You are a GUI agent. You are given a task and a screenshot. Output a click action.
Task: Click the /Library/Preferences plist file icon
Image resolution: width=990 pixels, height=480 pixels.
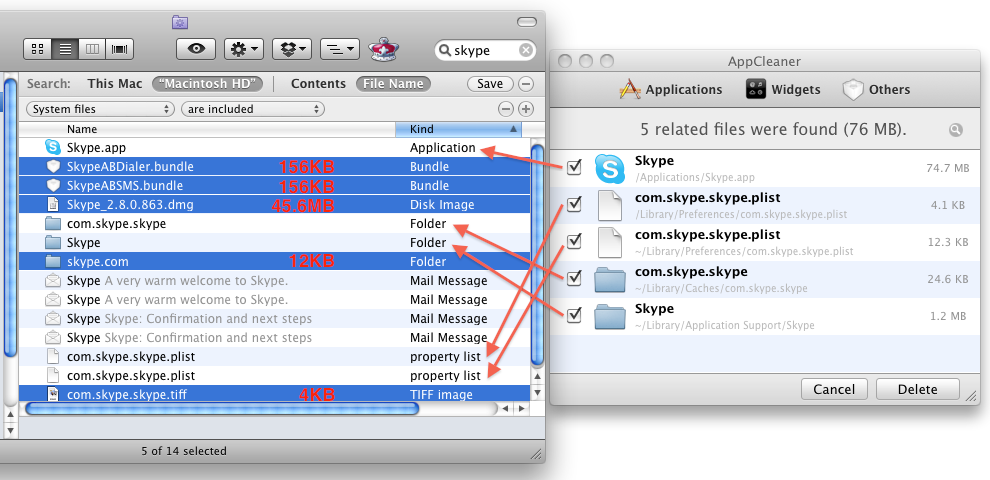(610, 206)
